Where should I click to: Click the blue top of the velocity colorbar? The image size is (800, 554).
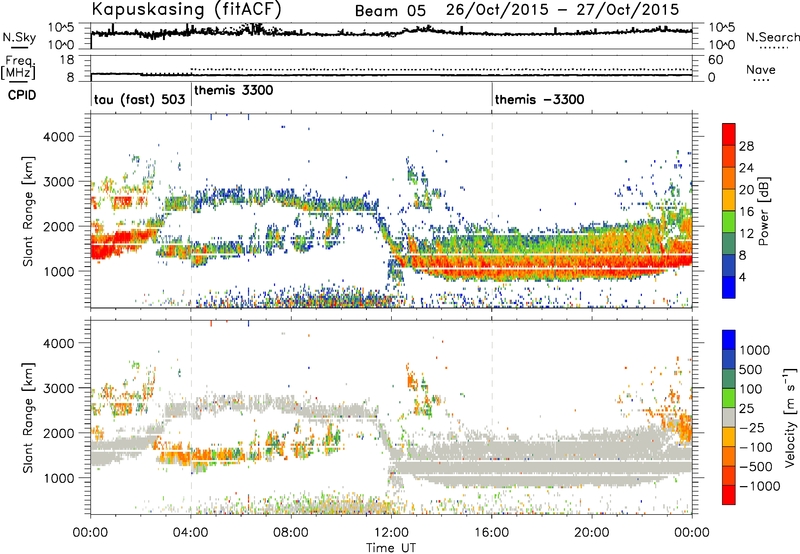pyautogui.click(x=729, y=340)
